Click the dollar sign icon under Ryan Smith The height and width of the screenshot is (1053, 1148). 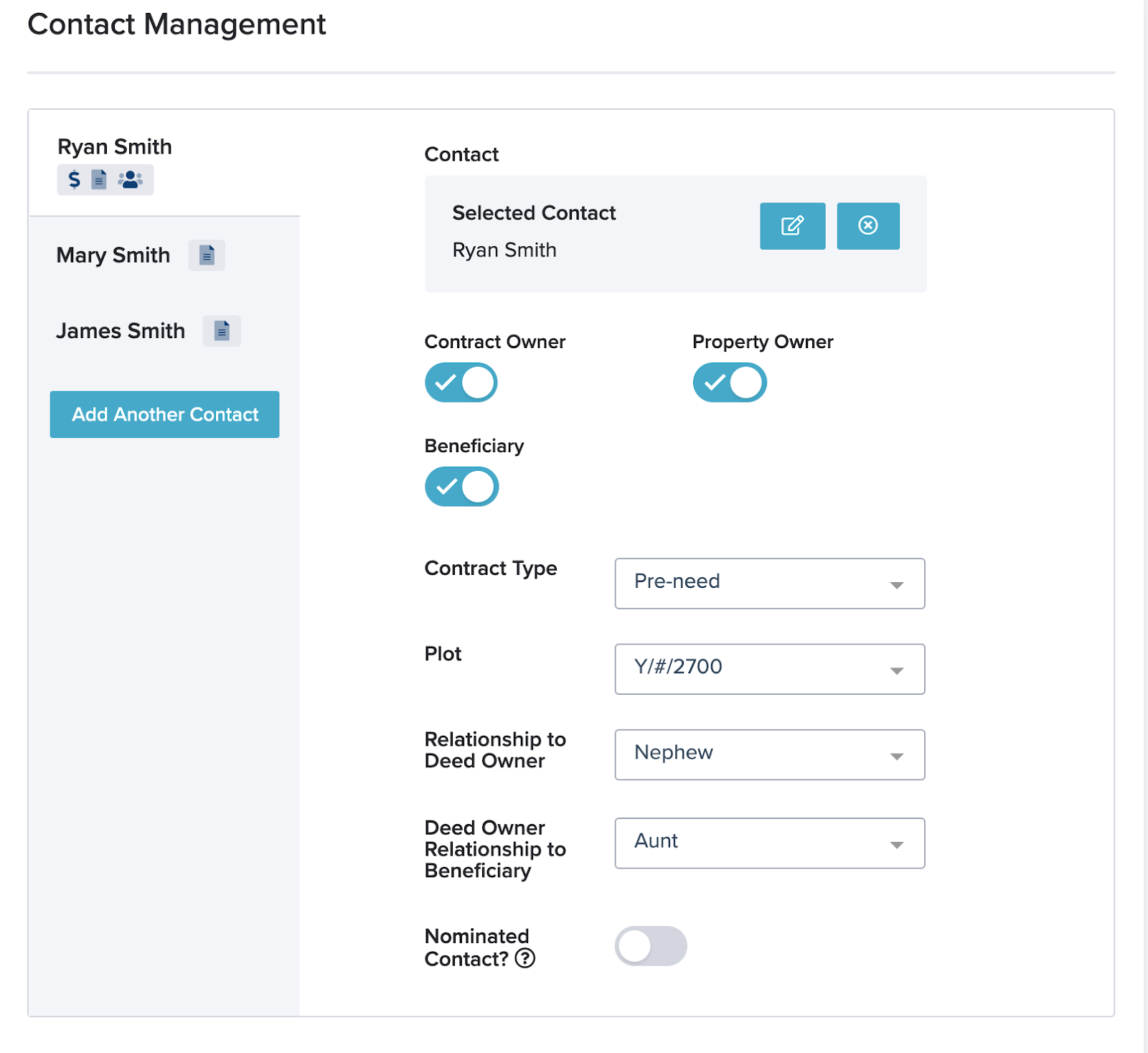[x=74, y=179]
